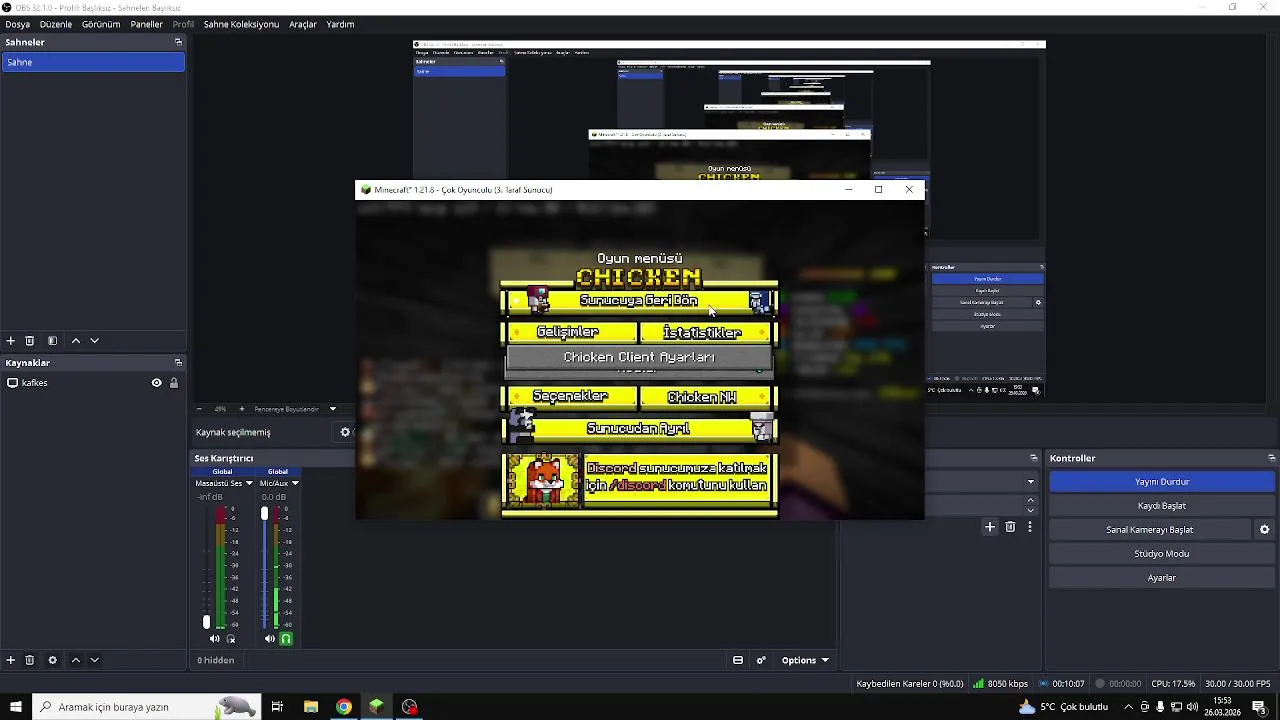
Task: Open Düzenle menu
Action: click(56, 24)
